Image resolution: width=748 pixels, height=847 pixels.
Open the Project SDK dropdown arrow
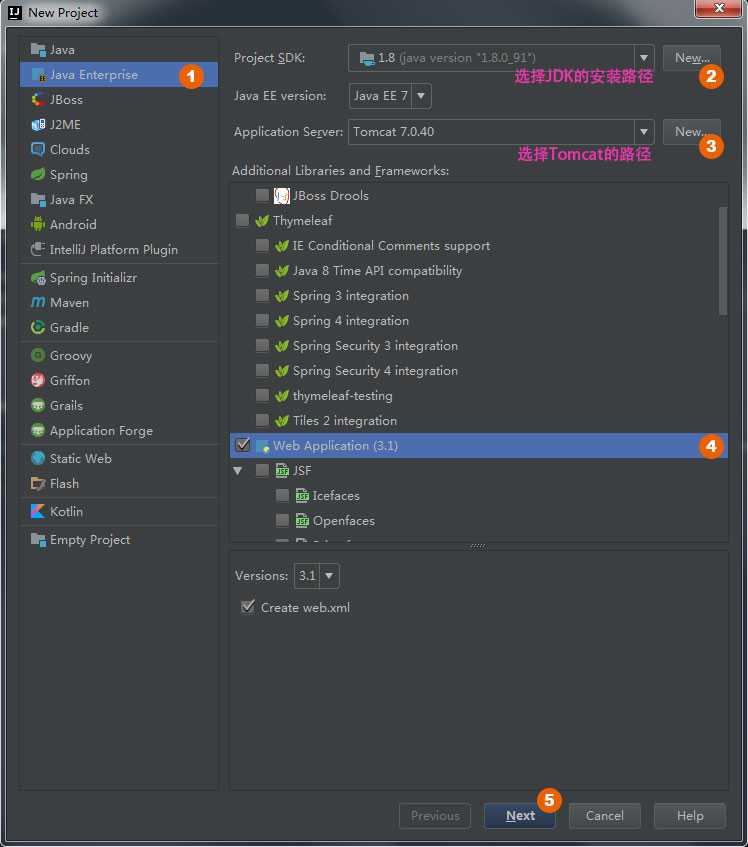pyautogui.click(x=644, y=58)
